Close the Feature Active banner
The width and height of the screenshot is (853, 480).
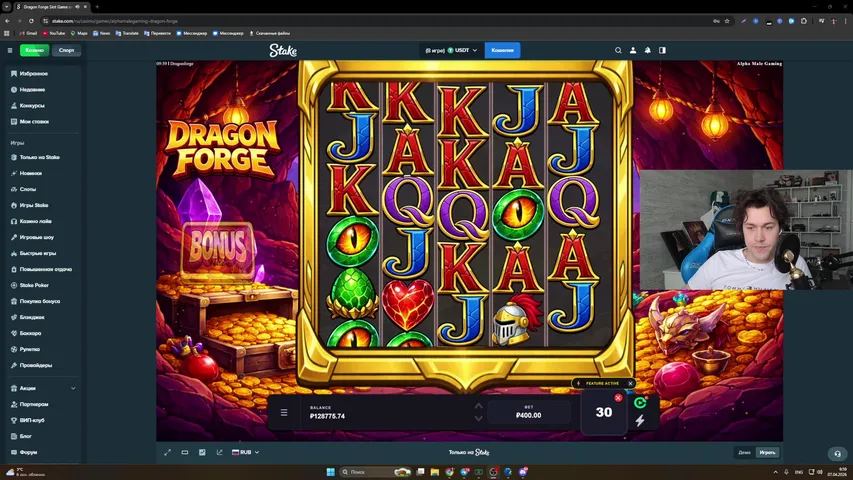(x=630, y=383)
